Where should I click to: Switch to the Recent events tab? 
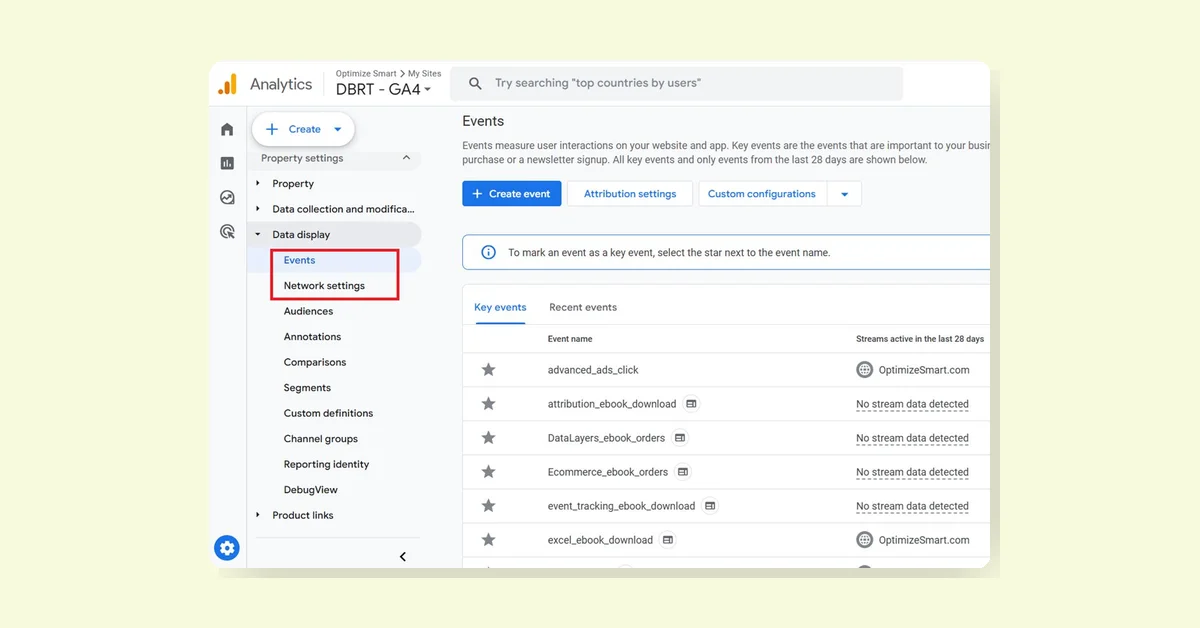point(583,307)
